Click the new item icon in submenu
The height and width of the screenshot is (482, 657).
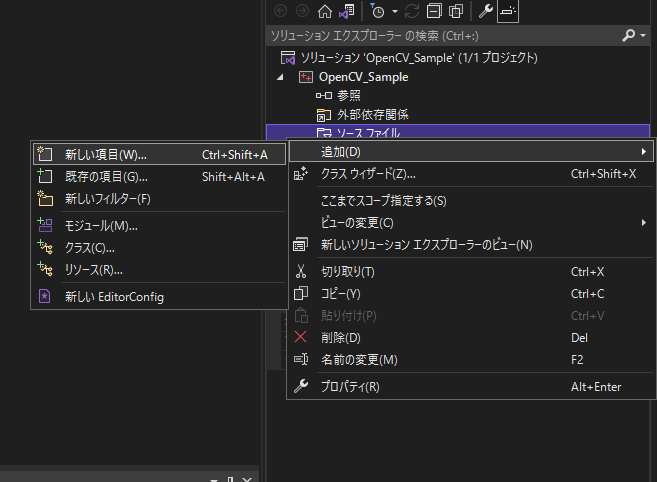coord(44,154)
